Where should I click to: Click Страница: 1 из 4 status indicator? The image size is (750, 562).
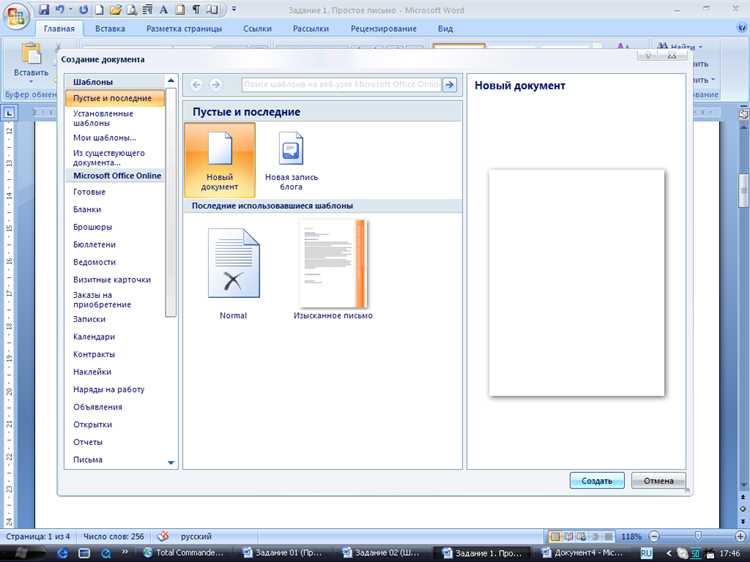[38, 537]
